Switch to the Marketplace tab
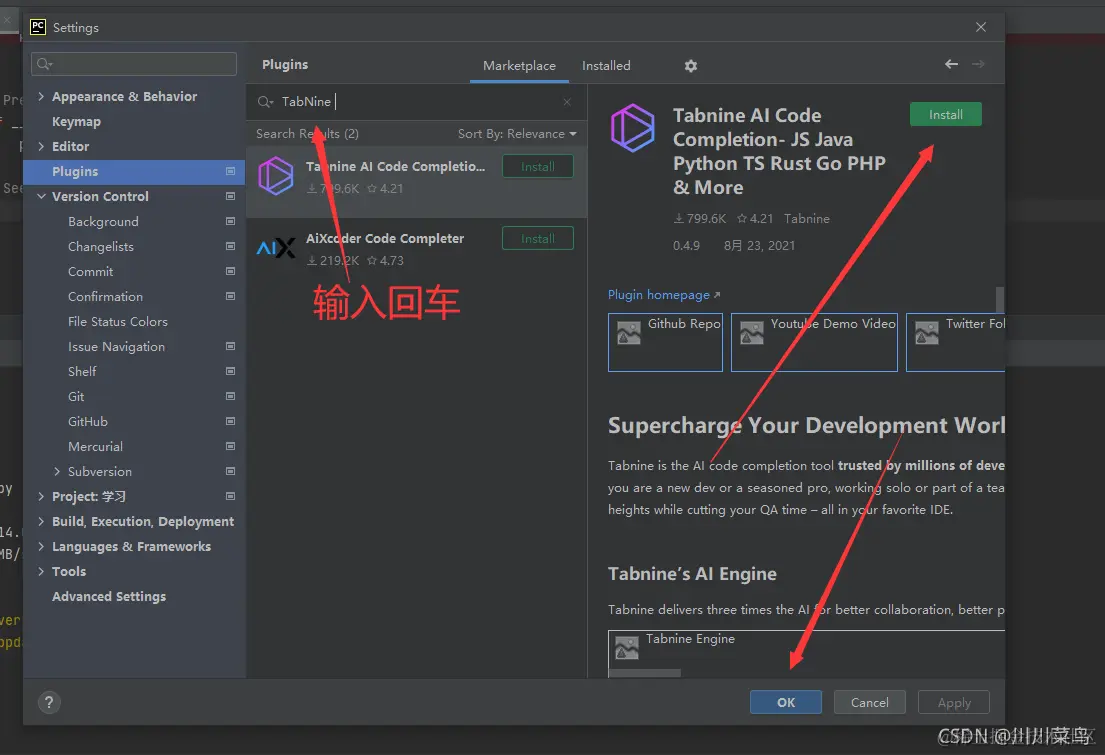Screen dimensions: 1105x755 [x=519, y=66]
